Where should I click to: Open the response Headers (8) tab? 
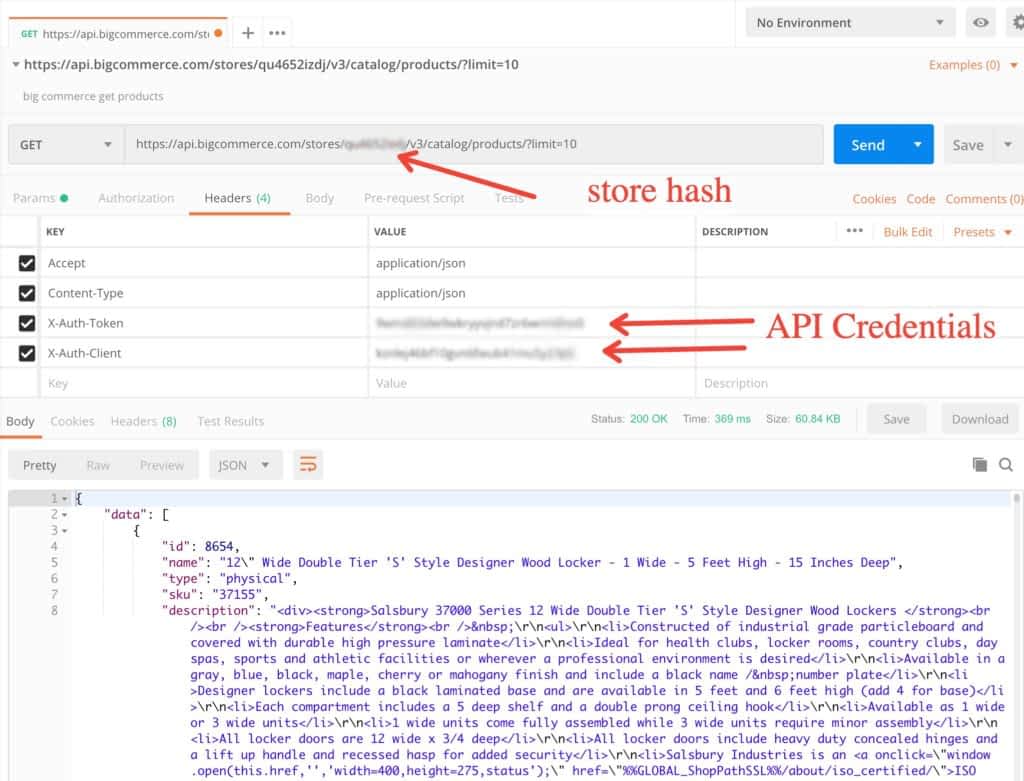coord(143,421)
